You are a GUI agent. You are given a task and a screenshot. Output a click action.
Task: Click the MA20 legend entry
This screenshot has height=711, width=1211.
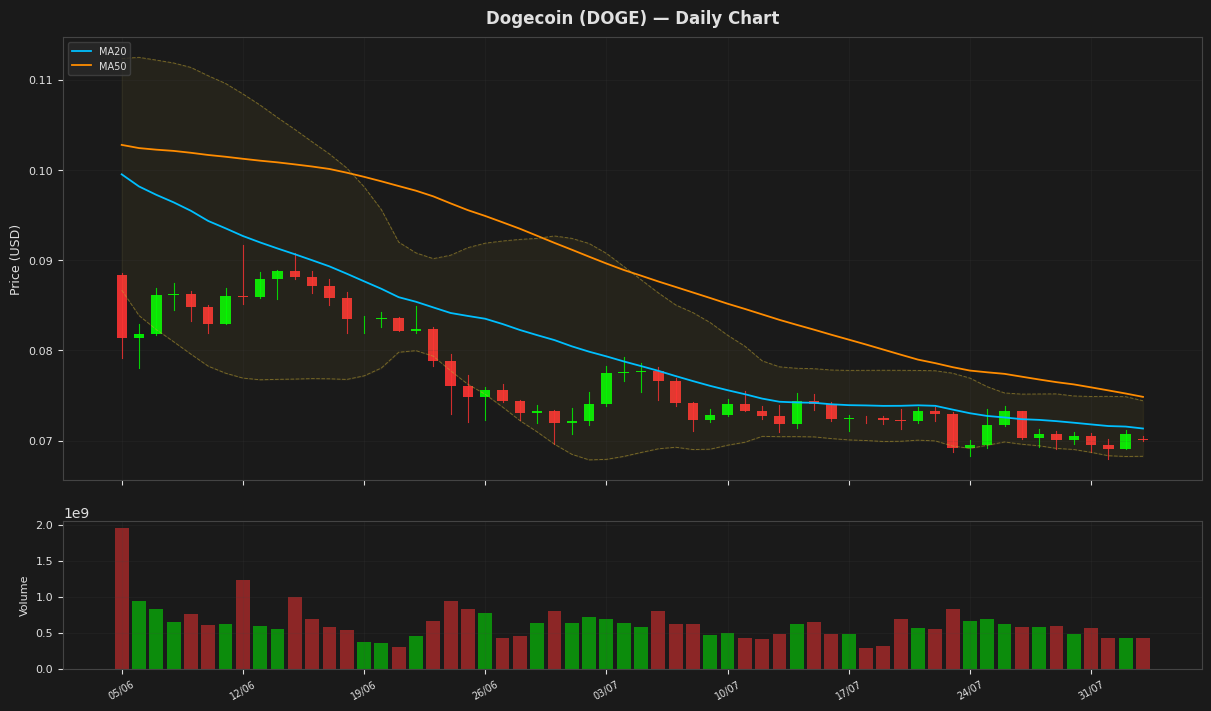99,51
